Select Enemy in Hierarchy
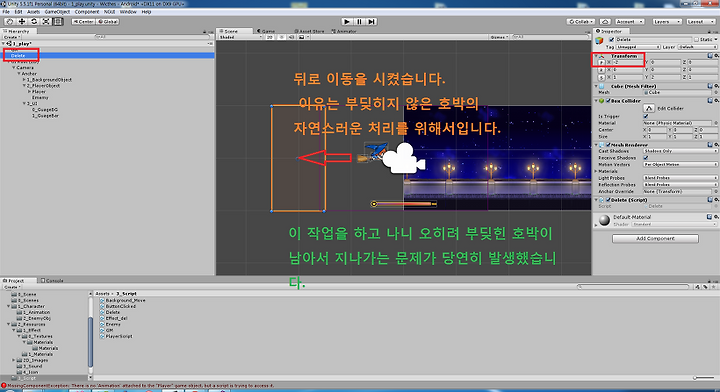 click(x=40, y=97)
